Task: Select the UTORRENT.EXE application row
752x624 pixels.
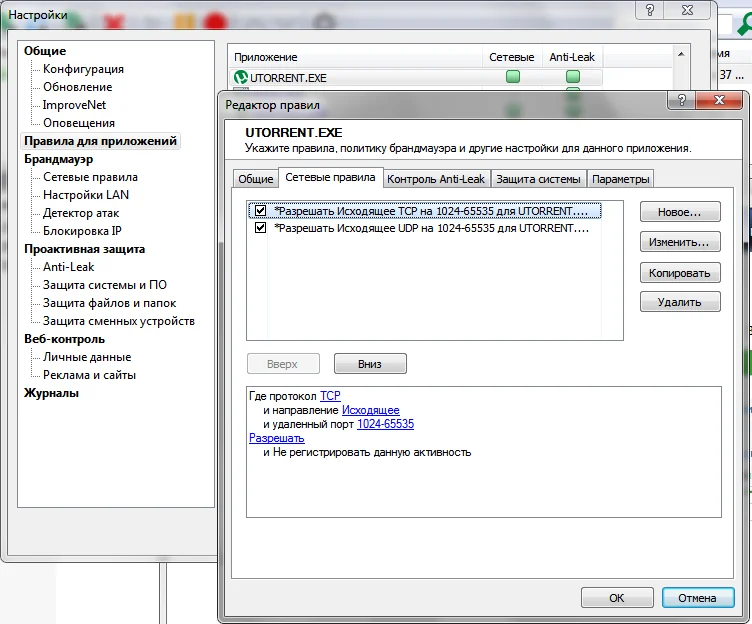Action: click(x=415, y=77)
